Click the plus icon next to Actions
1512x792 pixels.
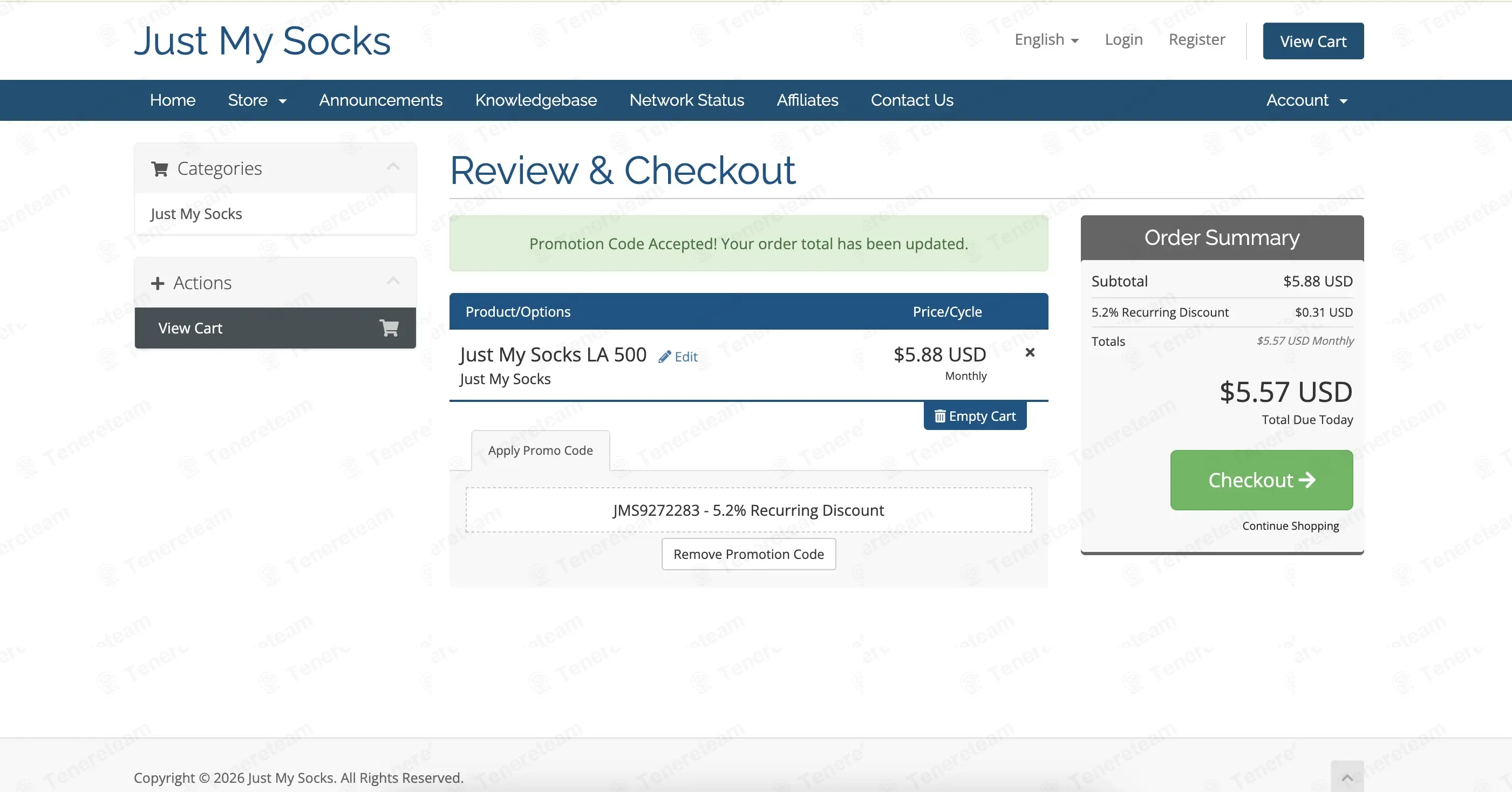pyautogui.click(x=158, y=283)
